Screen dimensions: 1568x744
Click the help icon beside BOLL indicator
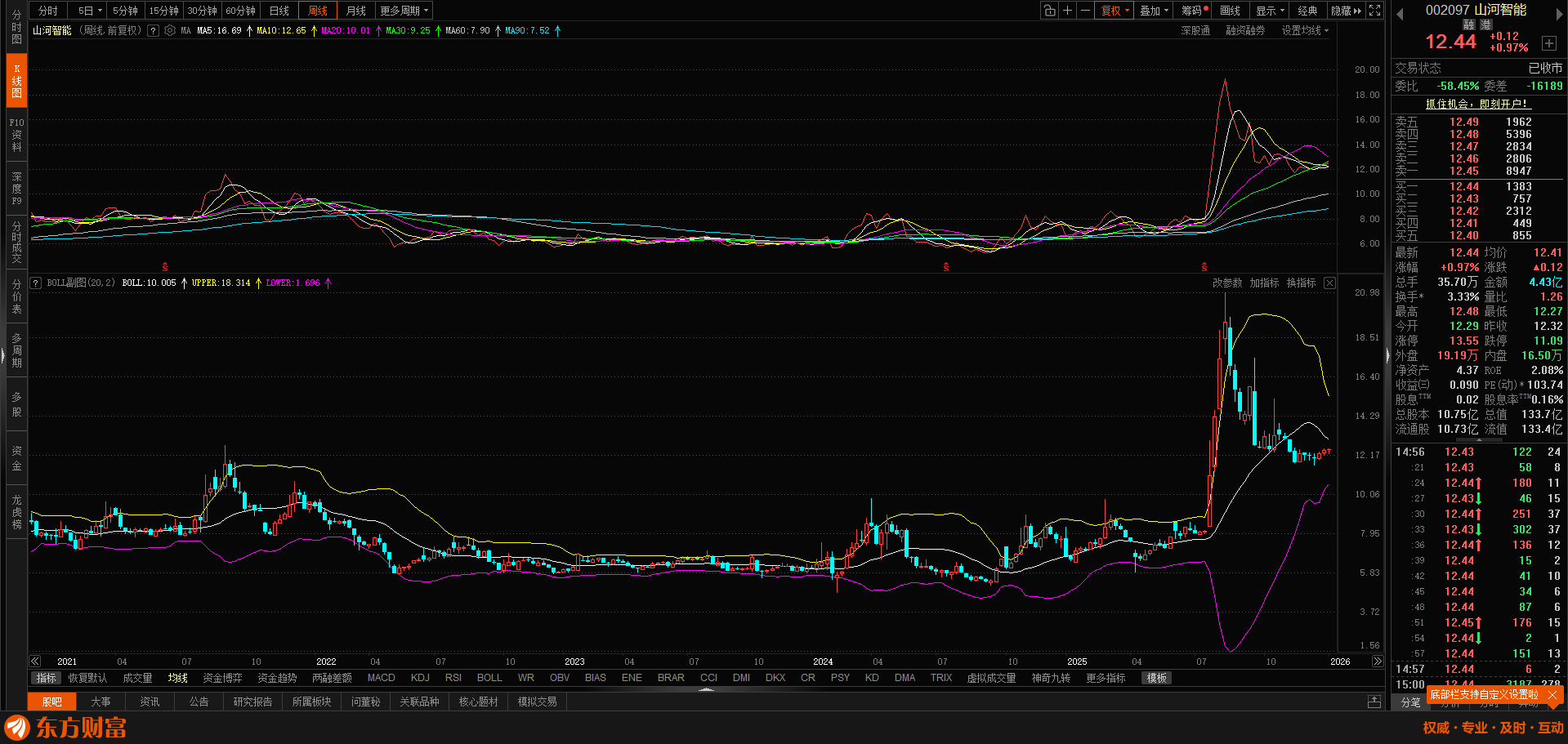(36, 283)
